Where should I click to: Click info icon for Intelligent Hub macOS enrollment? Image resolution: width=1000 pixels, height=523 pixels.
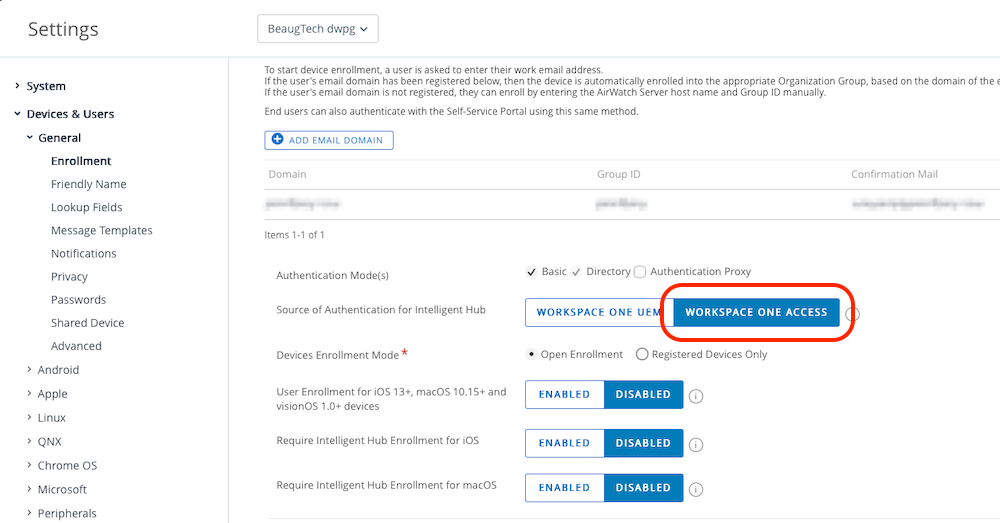(696, 489)
